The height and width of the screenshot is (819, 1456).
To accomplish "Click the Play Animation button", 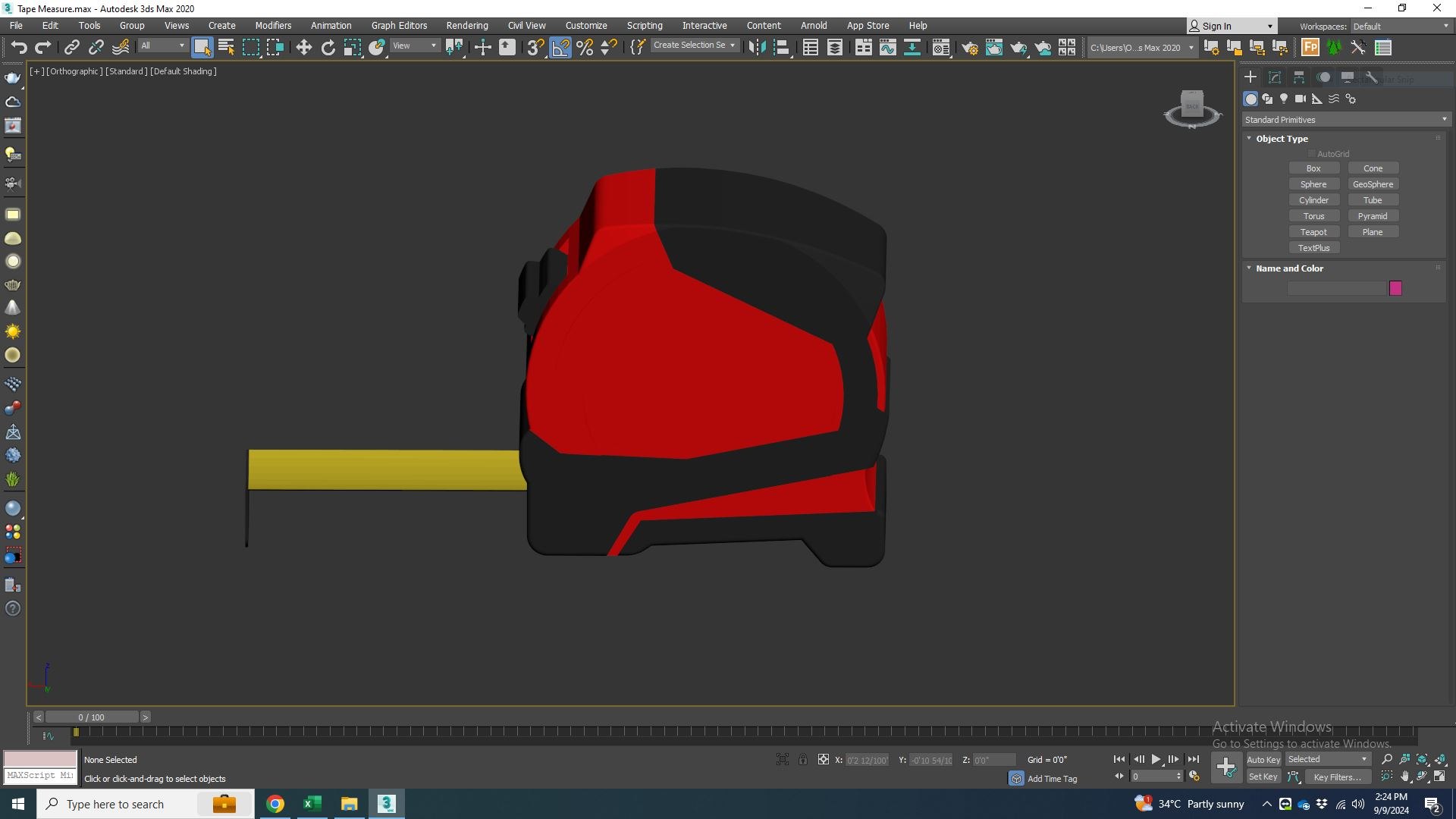I will click(1156, 759).
